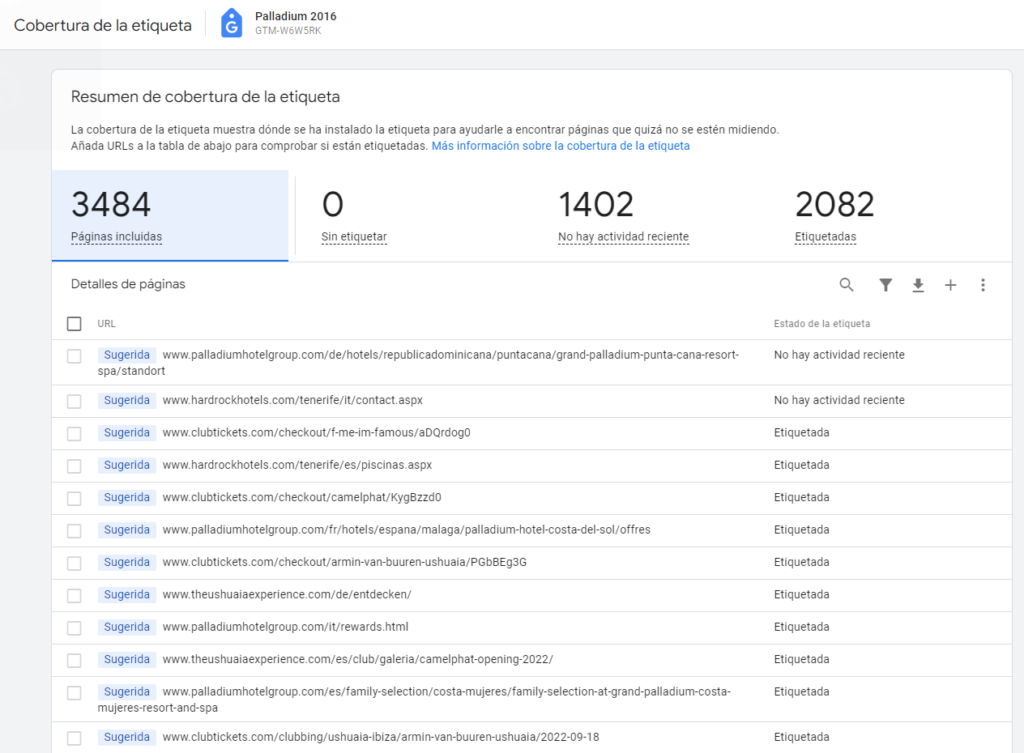Check the clubtickets camelphat checkout row
1024x753 pixels.
74,497
